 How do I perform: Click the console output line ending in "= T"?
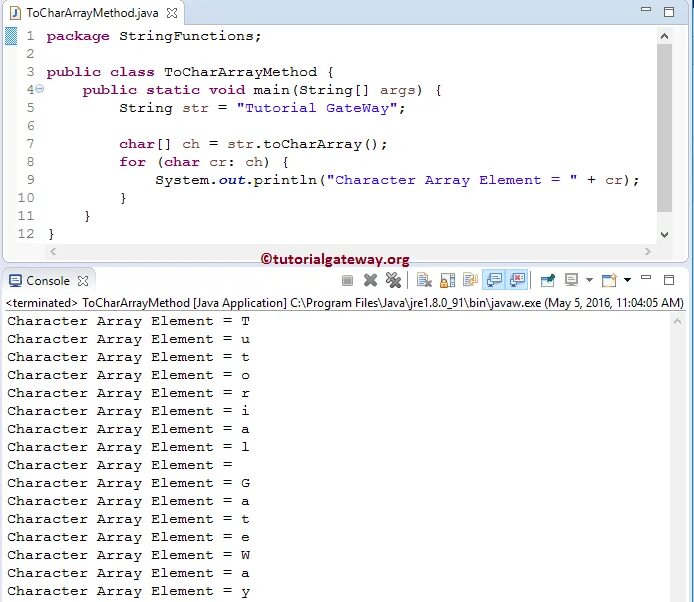(128, 321)
